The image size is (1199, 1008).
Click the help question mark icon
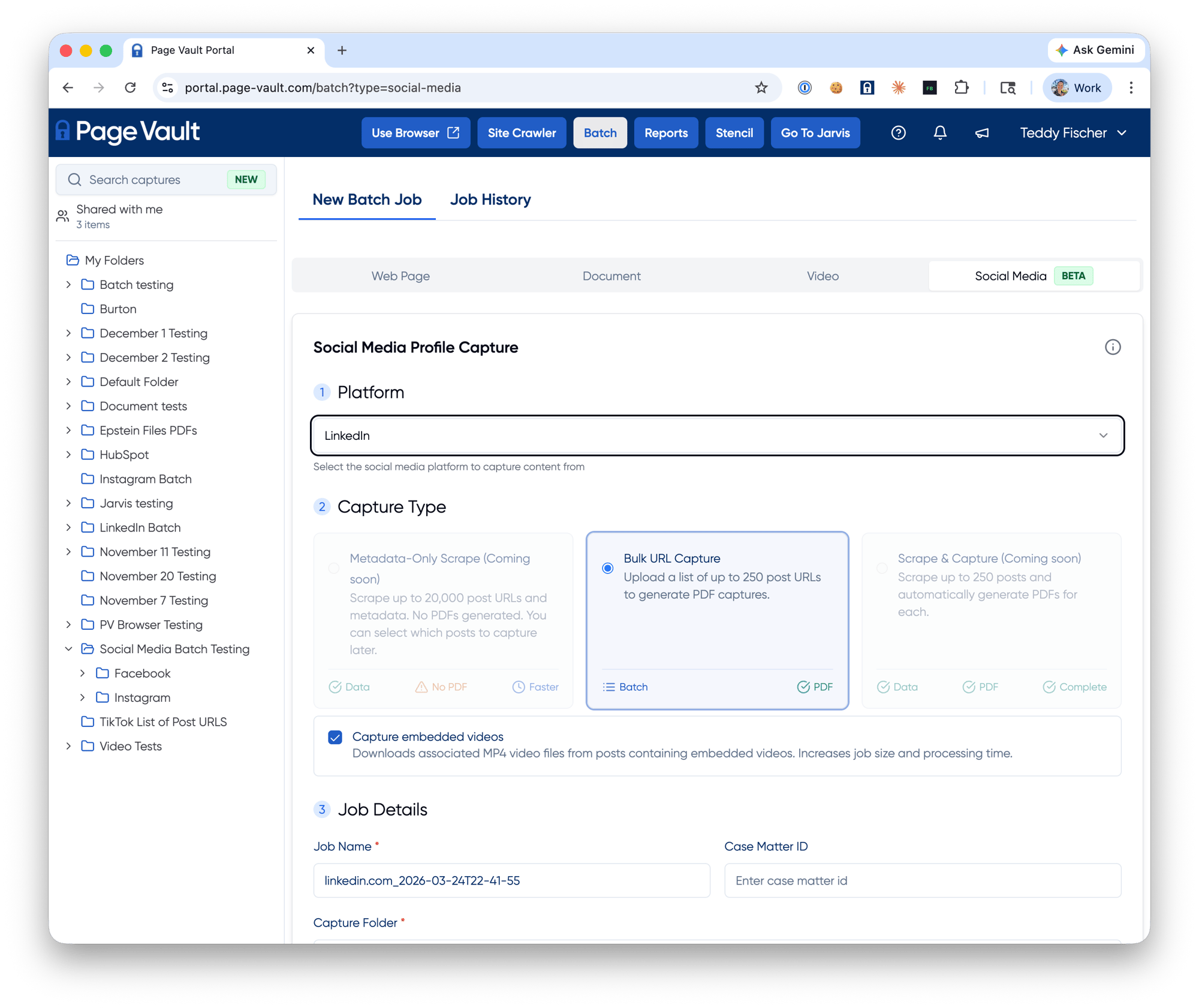click(897, 133)
